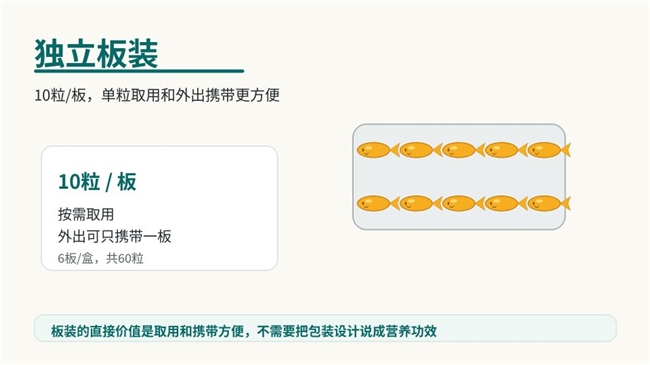Select the fourth fish capsule in top row

(x=506, y=150)
